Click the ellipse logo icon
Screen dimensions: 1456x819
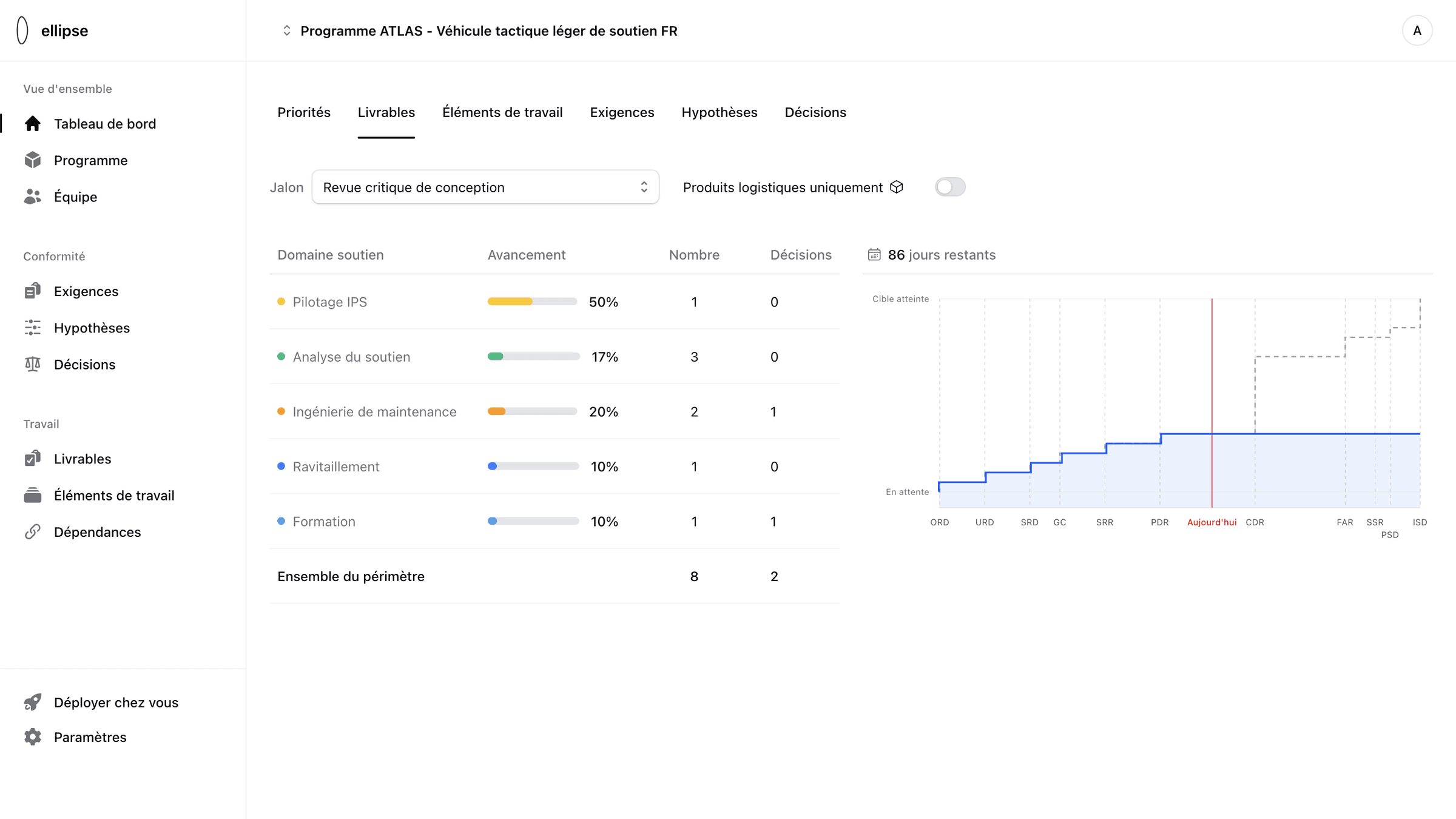(x=22, y=30)
